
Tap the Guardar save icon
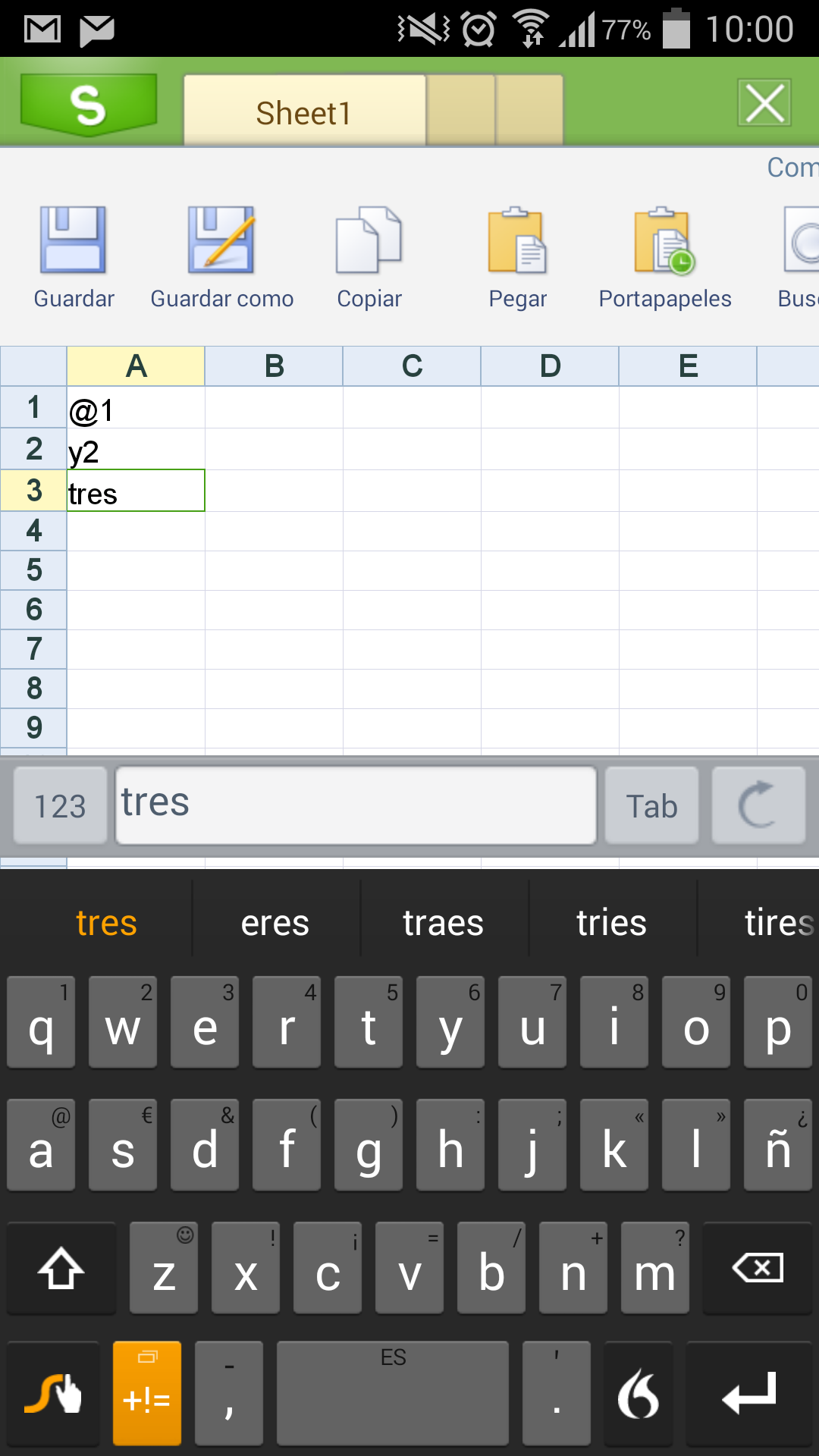pyautogui.click(x=74, y=241)
